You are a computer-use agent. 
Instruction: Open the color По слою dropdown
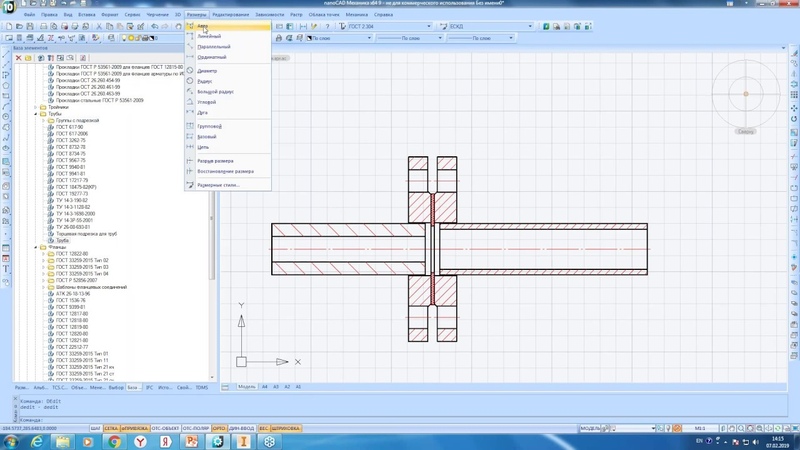coord(369,38)
